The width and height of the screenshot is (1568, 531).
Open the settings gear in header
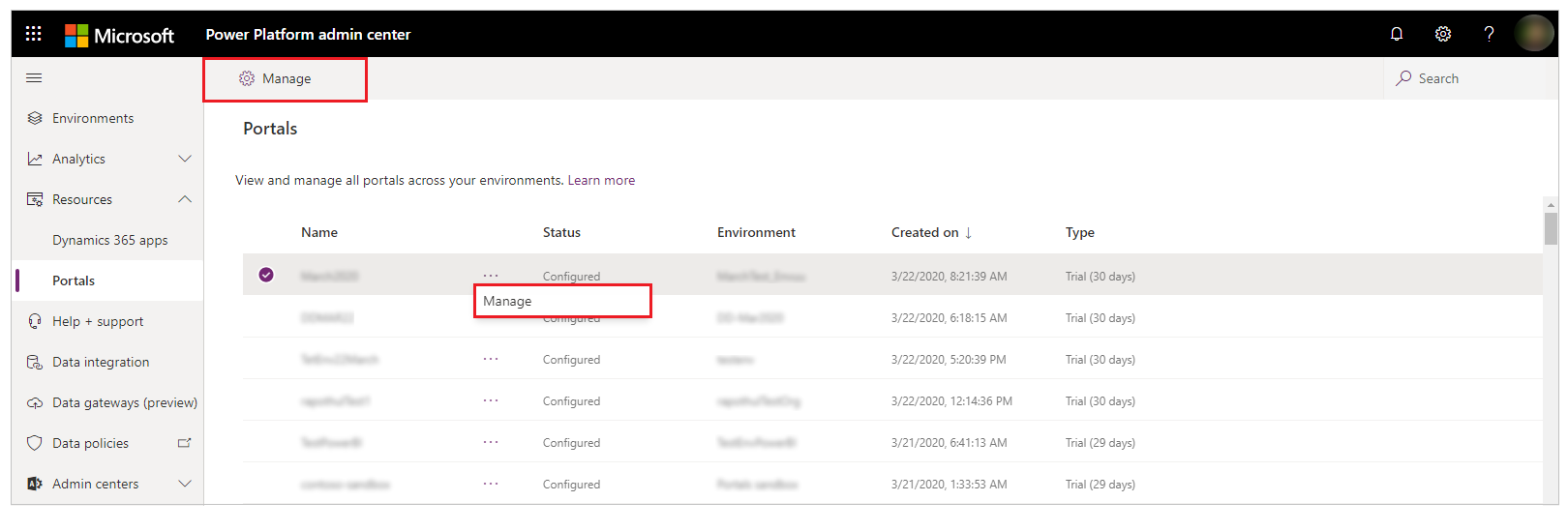coord(1443,34)
